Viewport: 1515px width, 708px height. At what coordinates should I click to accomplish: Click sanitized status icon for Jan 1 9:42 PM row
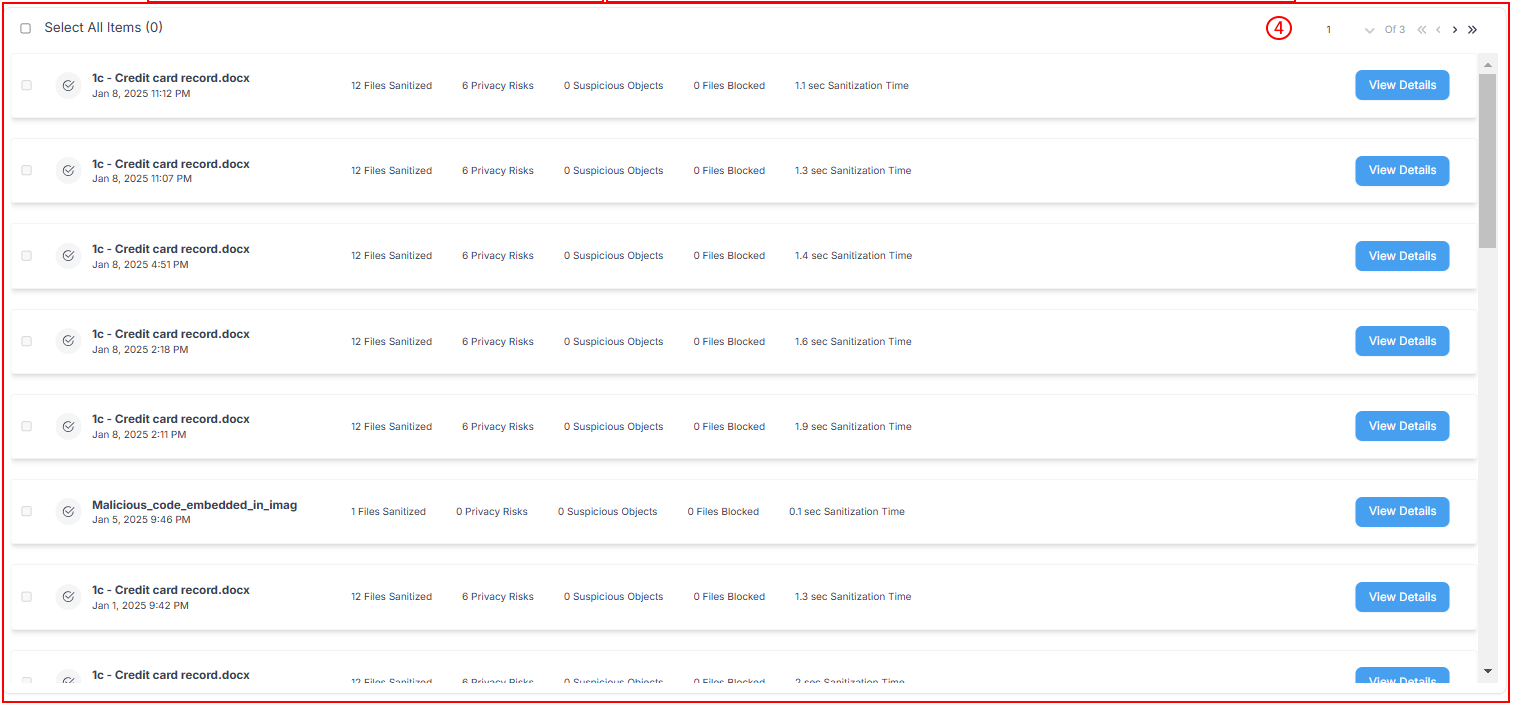(68, 596)
